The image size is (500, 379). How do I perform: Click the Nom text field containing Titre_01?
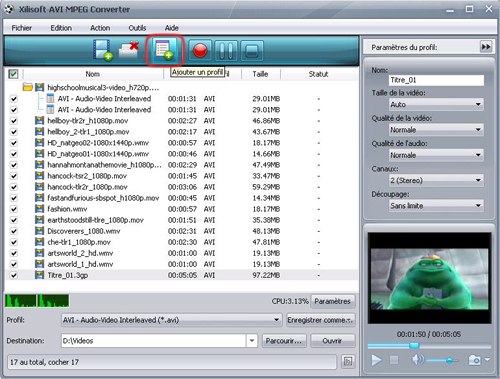pyautogui.click(x=436, y=80)
